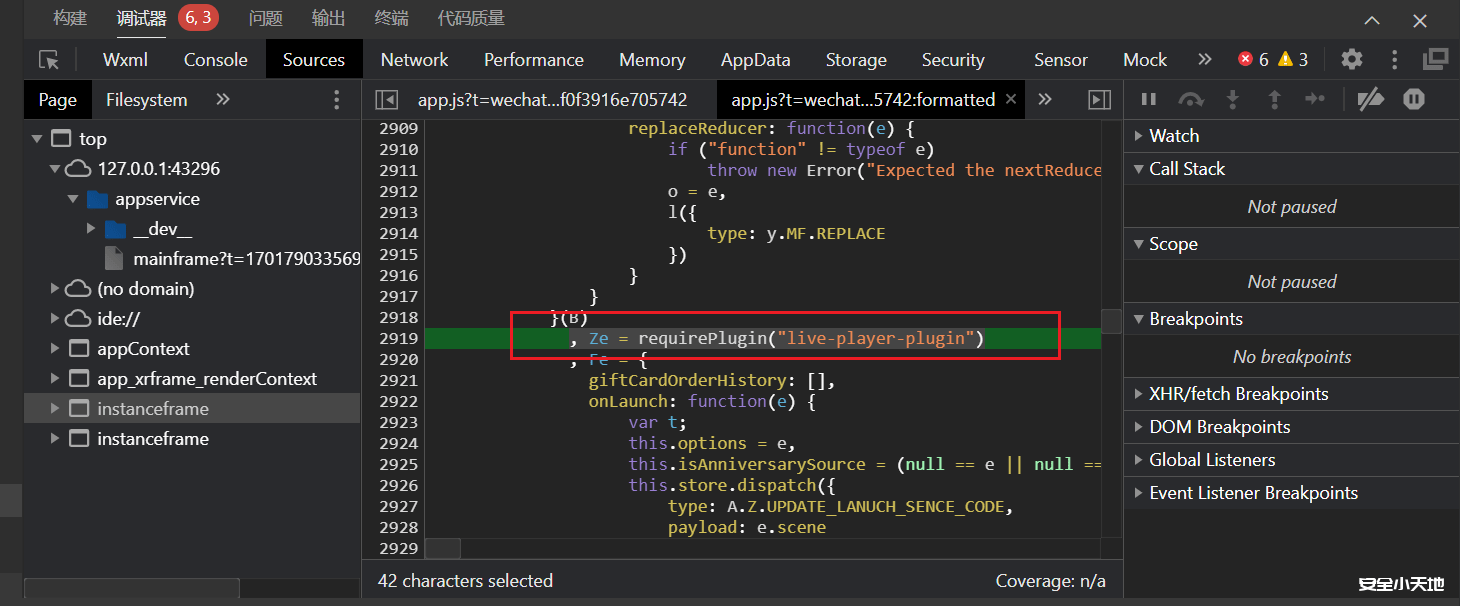Viewport: 1460px width, 606px height.
Task: Open DevTools settings gear
Action: 1351,60
